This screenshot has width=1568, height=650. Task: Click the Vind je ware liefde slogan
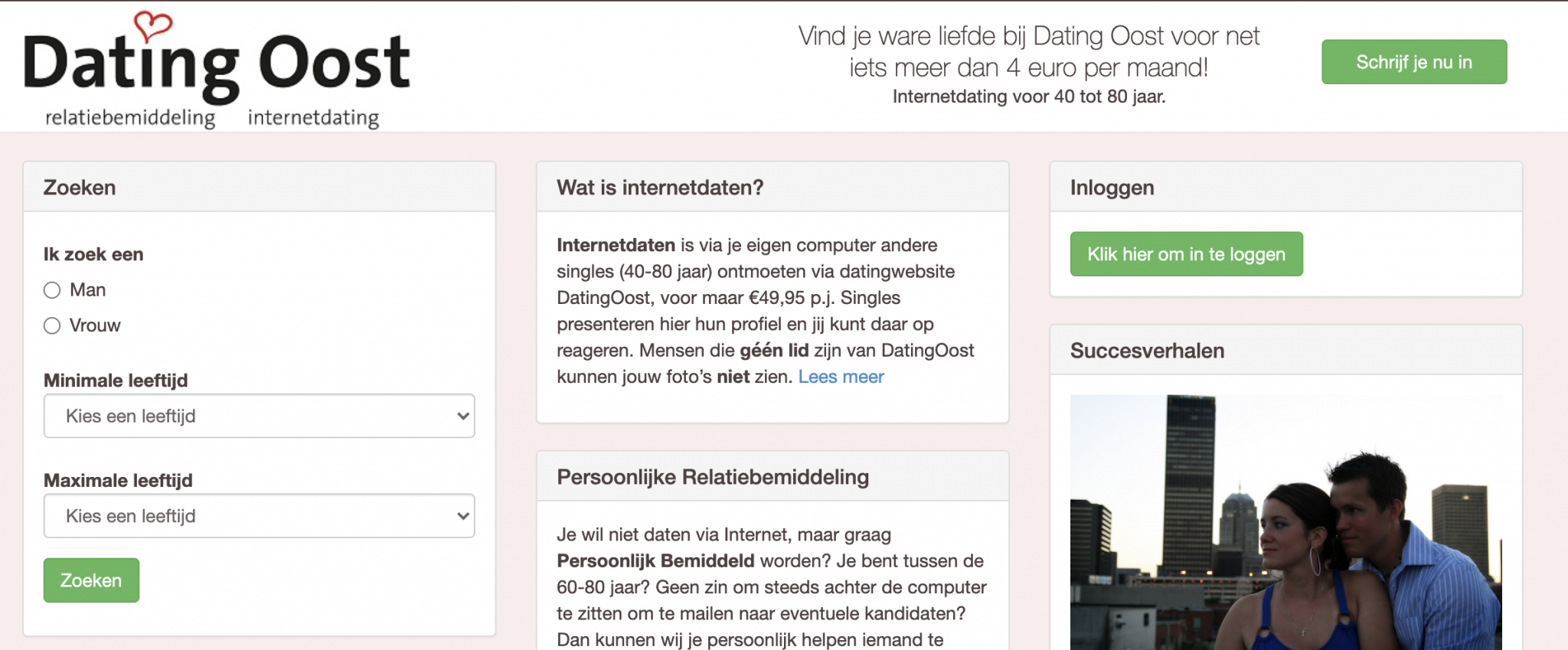1029,51
